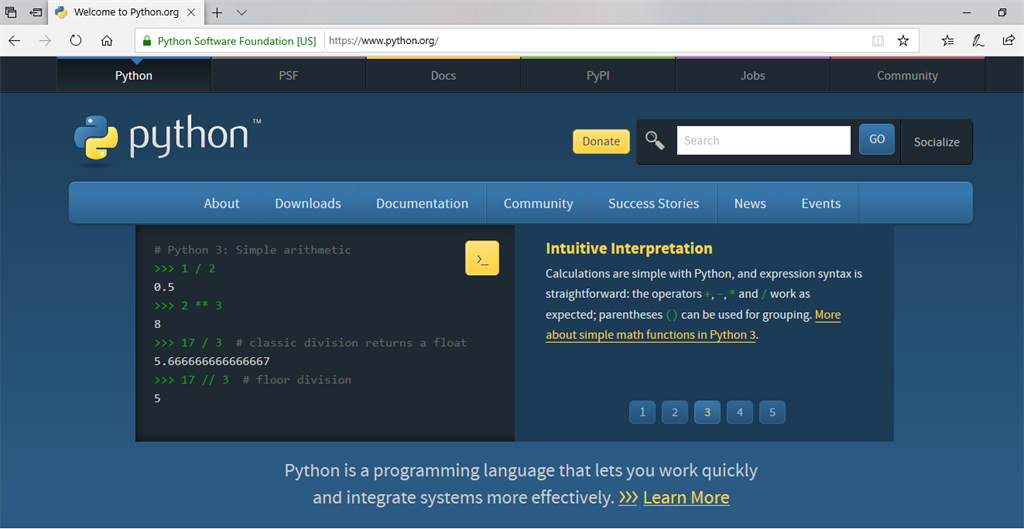Click the code line '>>> 1 / 2'
This screenshot has height=529, width=1024.
pyautogui.click(x=185, y=268)
